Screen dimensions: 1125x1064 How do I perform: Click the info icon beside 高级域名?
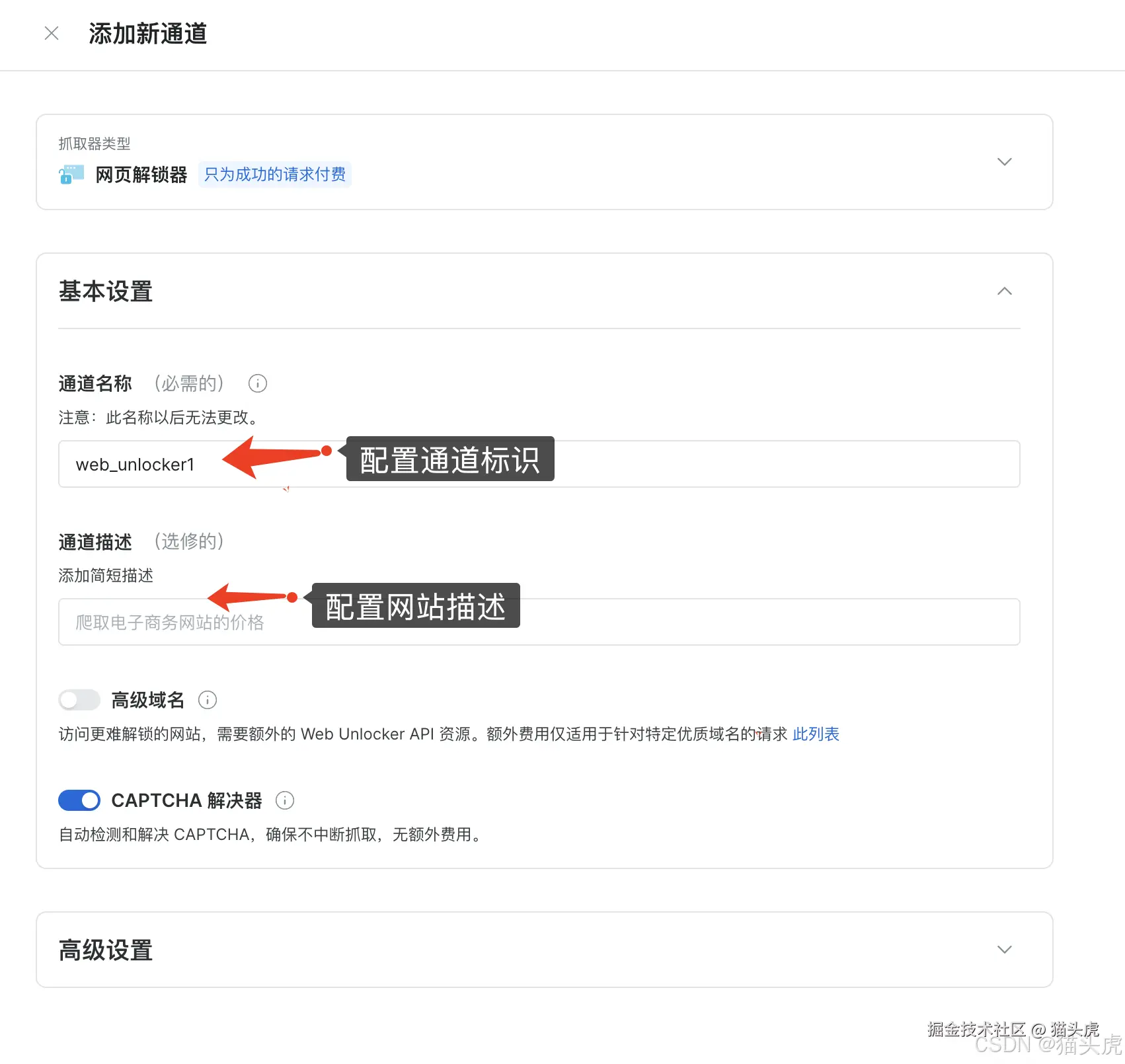208,700
